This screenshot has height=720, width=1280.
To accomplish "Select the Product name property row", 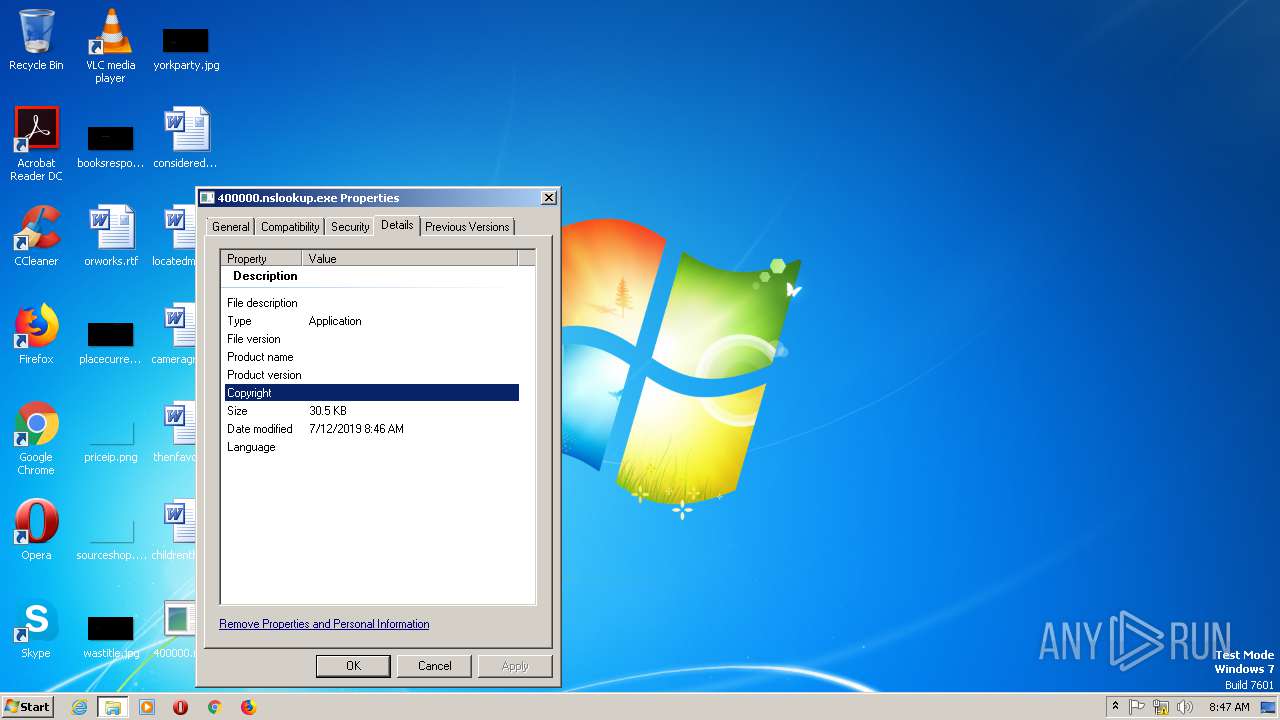I will coord(372,357).
